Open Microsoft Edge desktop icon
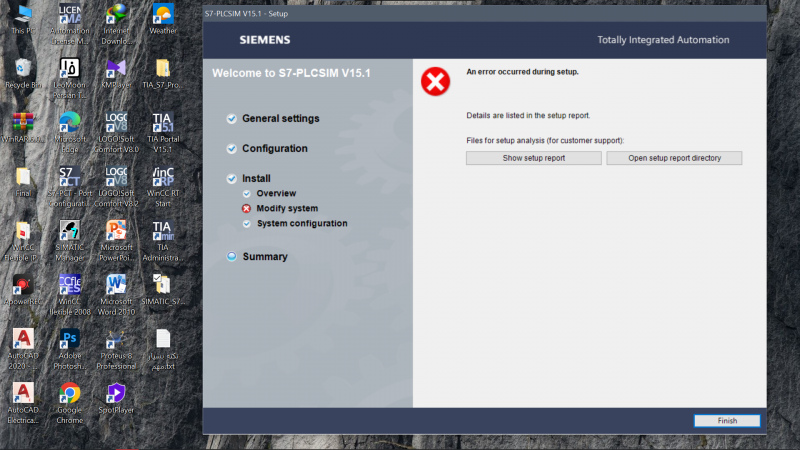The height and width of the screenshot is (450, 800). pos(69,133)
